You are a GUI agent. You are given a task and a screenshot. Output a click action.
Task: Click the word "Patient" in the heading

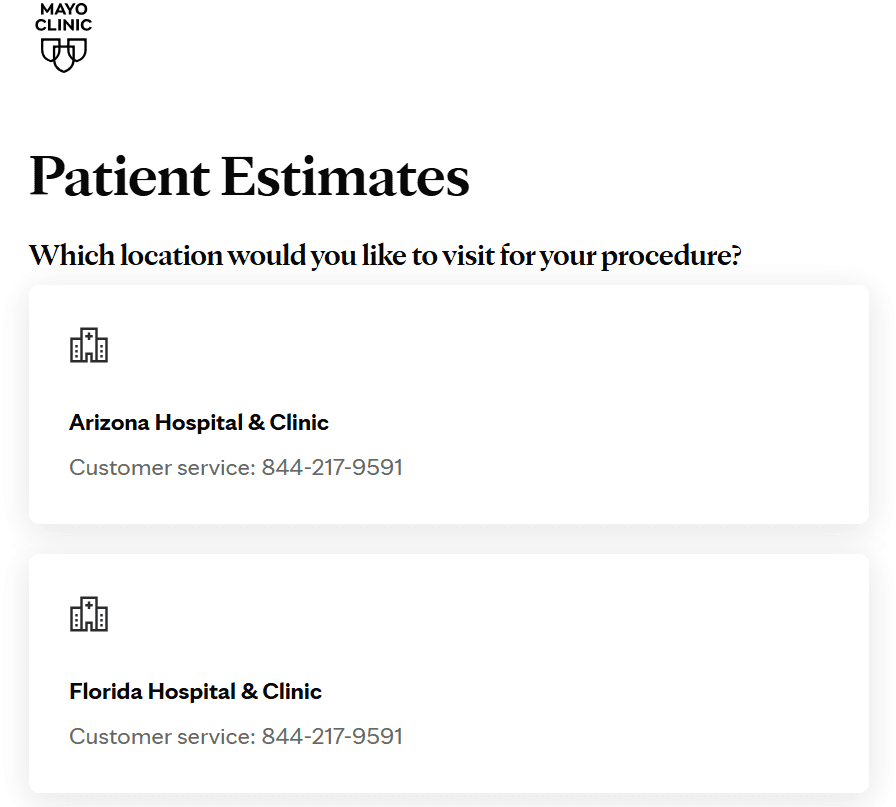[119, 177]
